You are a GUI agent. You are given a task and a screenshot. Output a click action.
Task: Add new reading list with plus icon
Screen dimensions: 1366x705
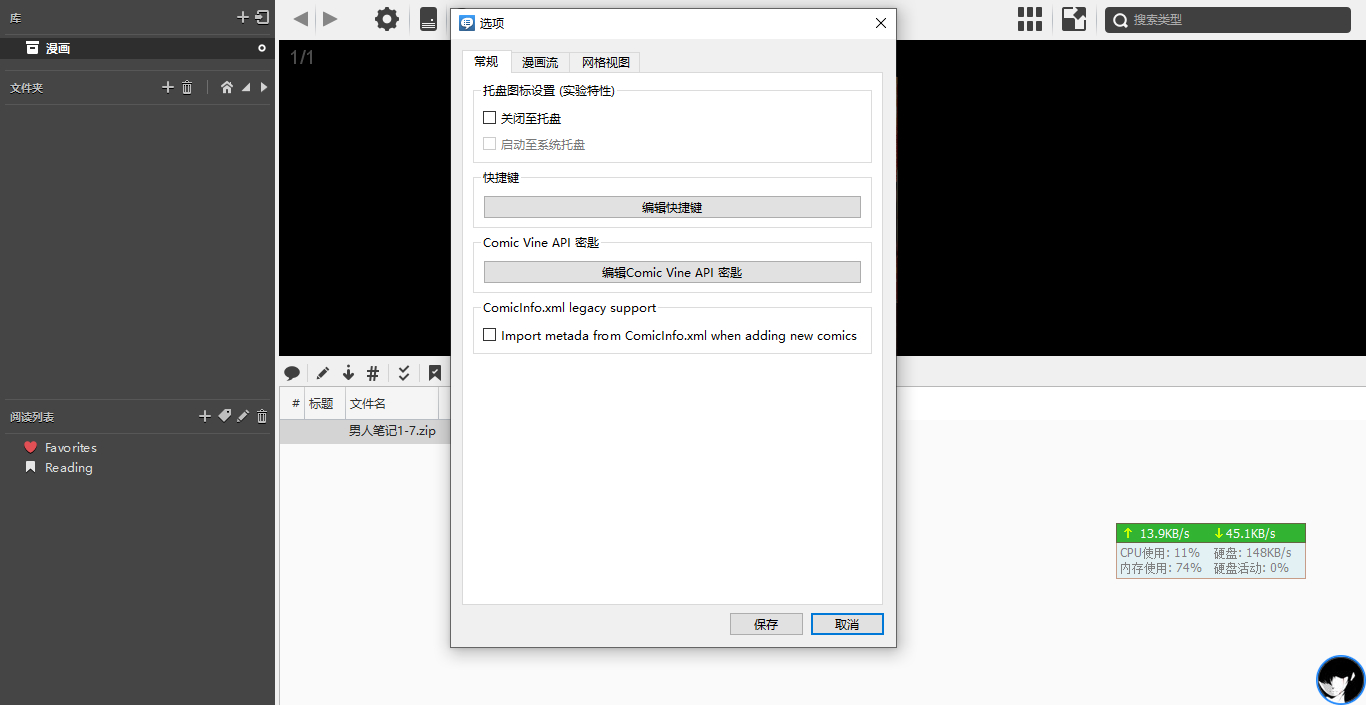[x=205, y=416]
